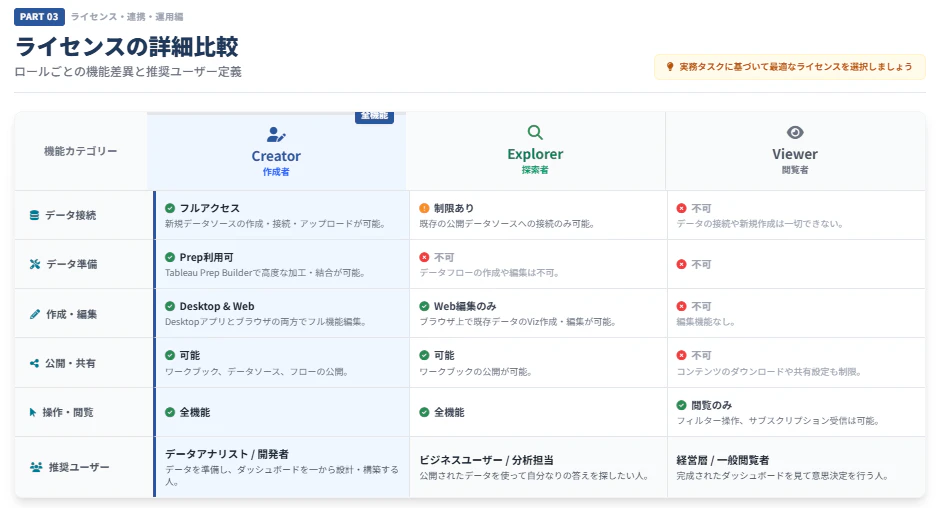Click the red X in Viewer's 公開・共有 cell
The image size is (952, 508).
(x=681, y=355)
